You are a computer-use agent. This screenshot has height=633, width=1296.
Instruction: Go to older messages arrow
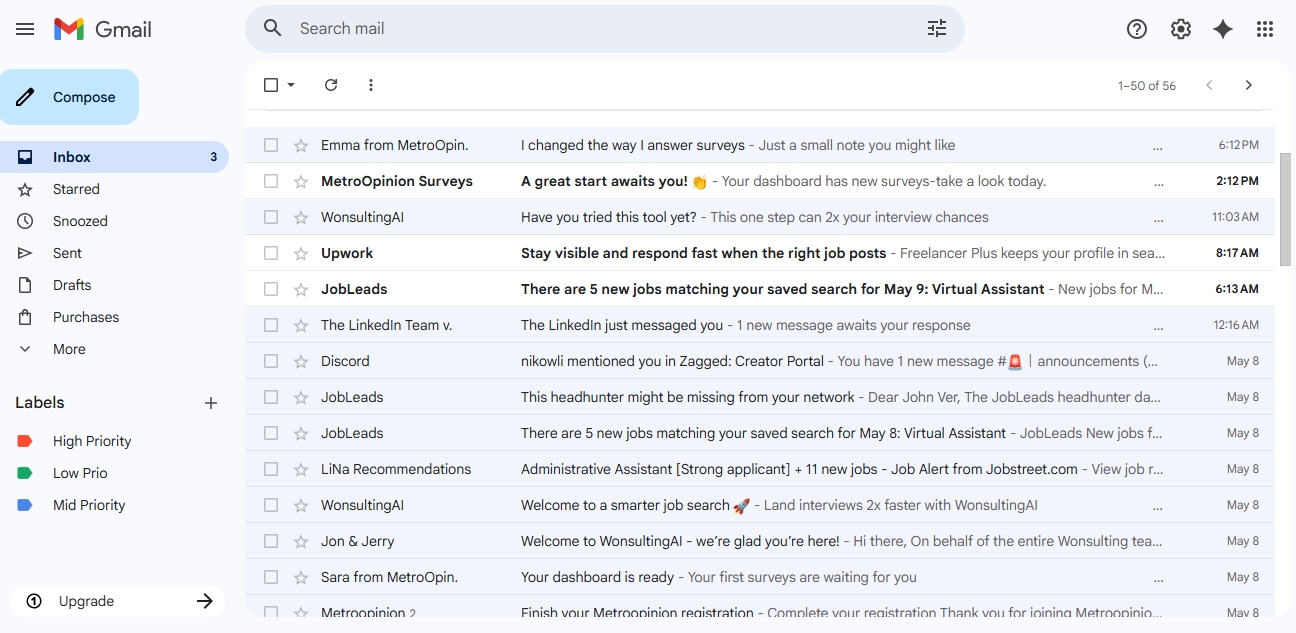[1248, 85]
